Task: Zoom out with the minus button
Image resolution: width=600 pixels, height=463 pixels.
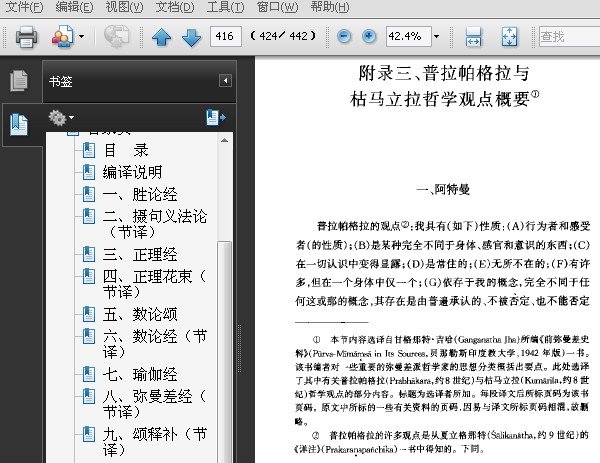Action: [344, 37]
